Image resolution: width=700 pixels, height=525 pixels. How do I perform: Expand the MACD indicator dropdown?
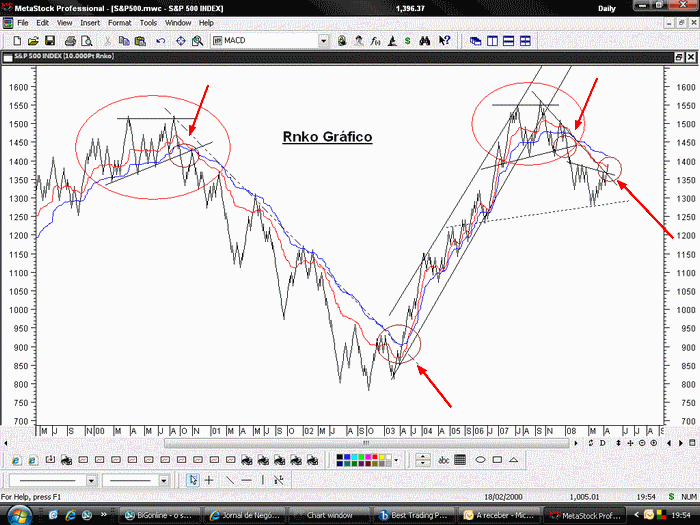pos(323,41)
